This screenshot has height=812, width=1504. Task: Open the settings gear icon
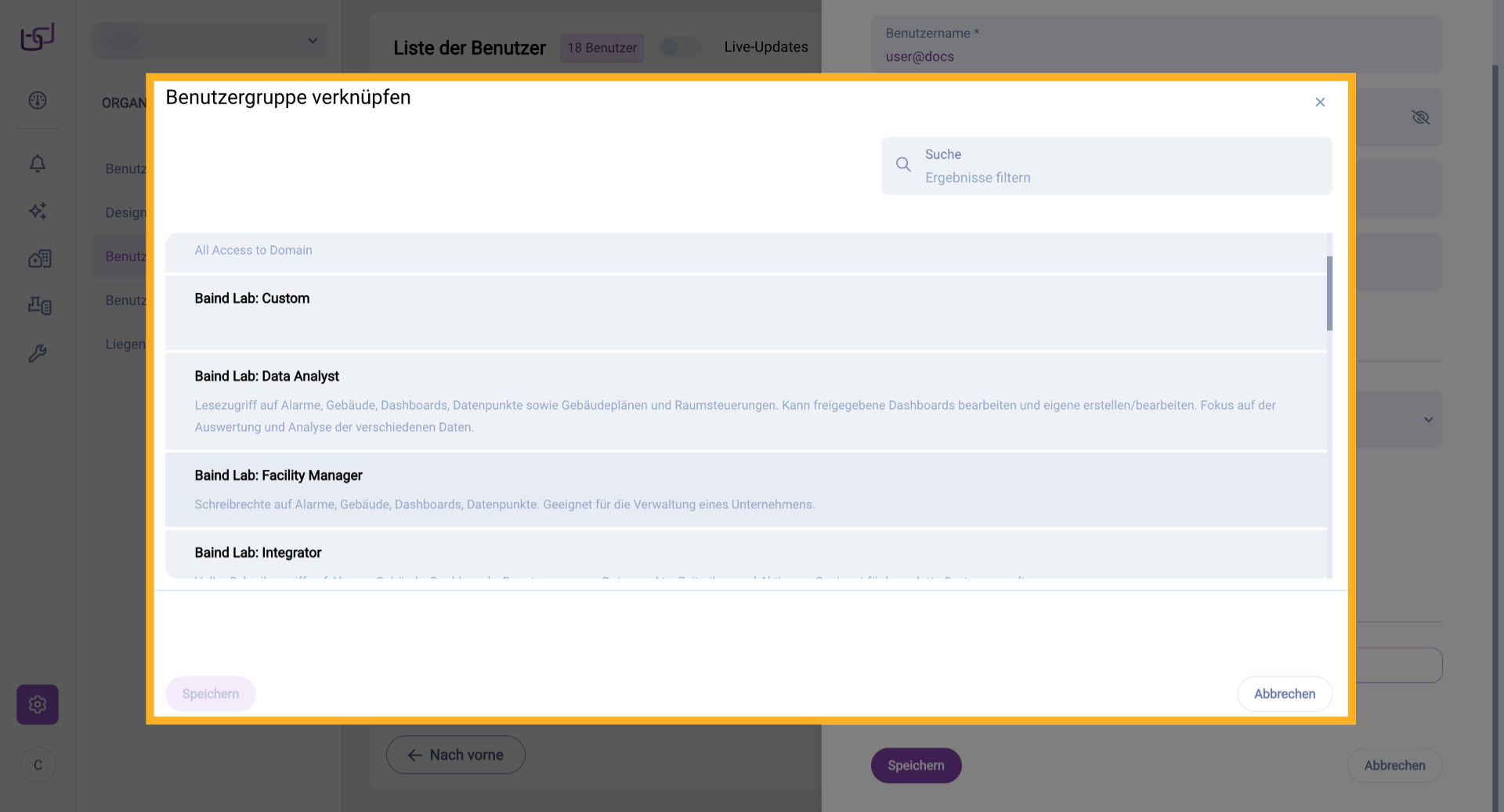(x=38, y=705)
